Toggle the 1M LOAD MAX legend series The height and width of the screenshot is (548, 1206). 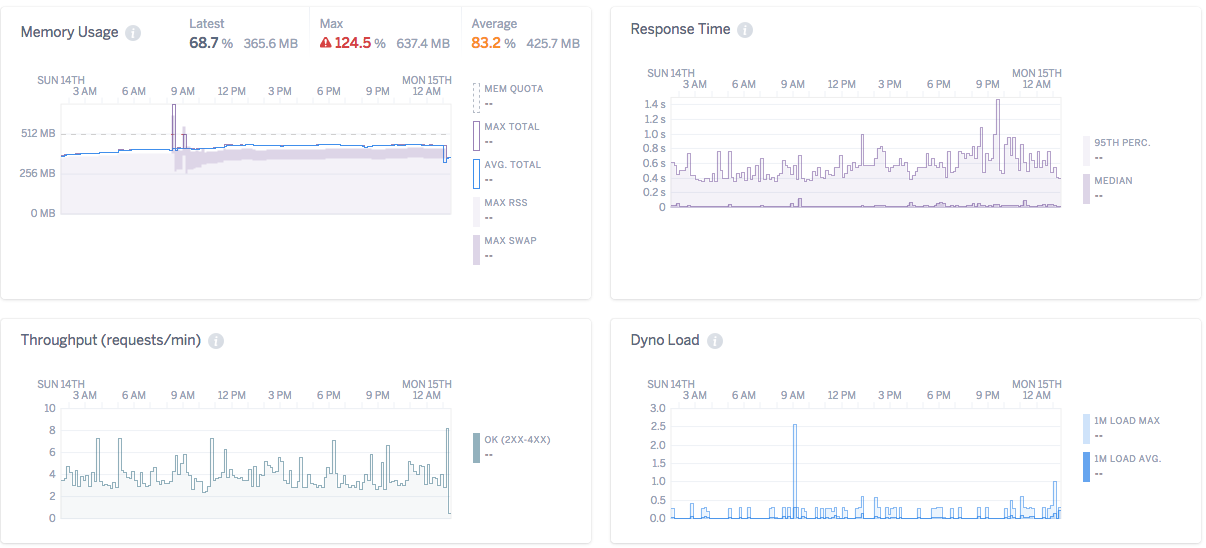click(x=1121, y=429)
